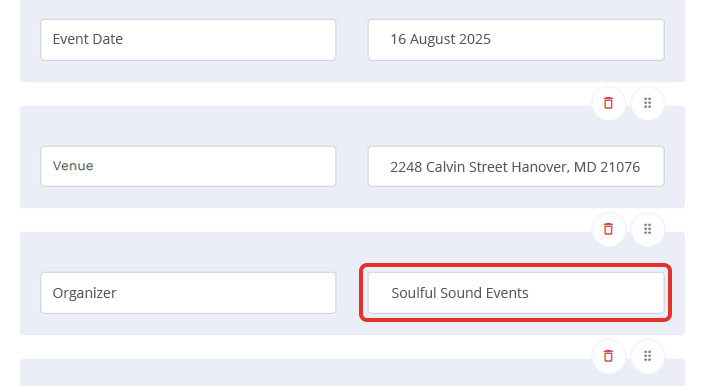Focus the 'Event Date' label field
This screenshot has height=386, width=703.
click(x=188, y=39)
